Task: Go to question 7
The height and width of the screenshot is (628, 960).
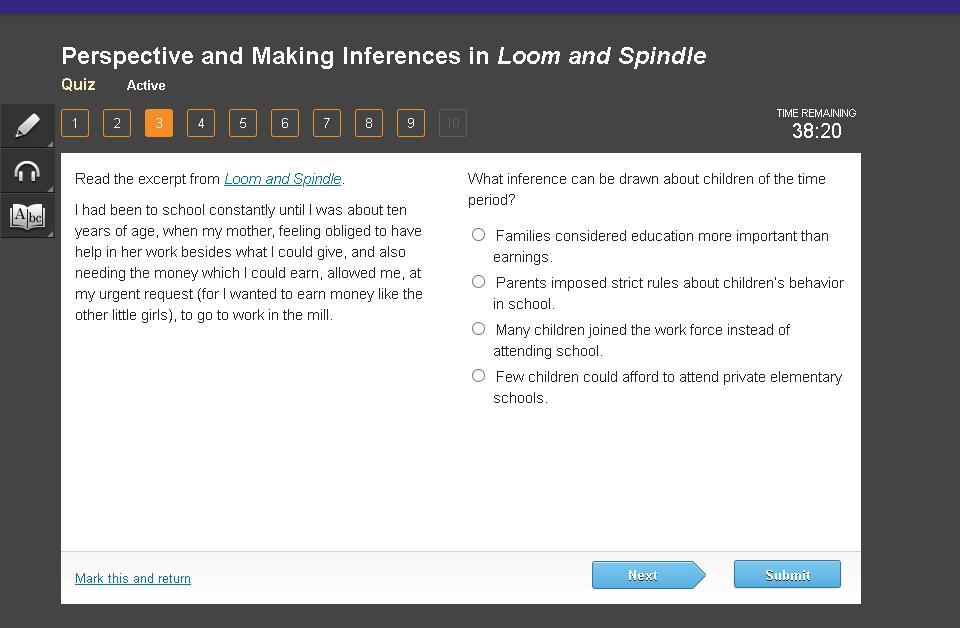Action: click(x=327, y=123)
